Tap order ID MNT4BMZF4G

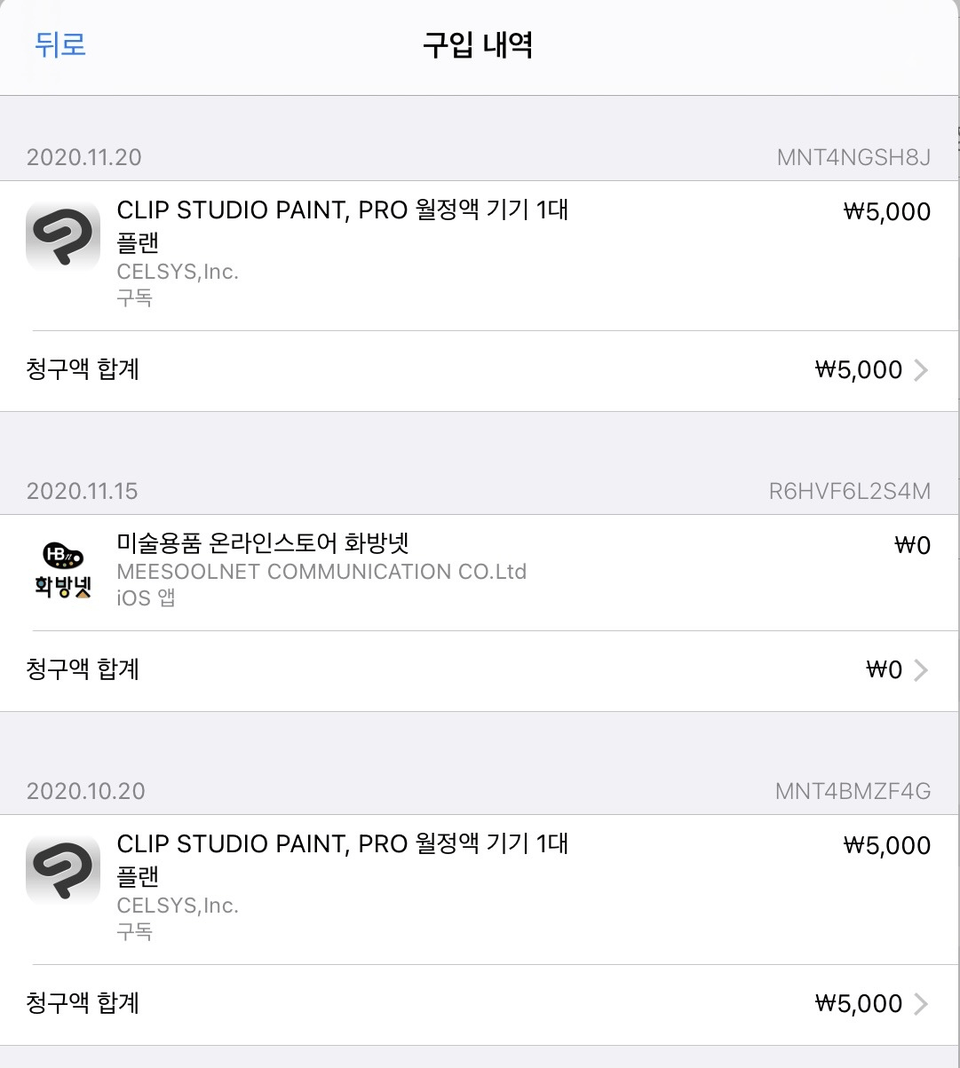click(852, 792)
